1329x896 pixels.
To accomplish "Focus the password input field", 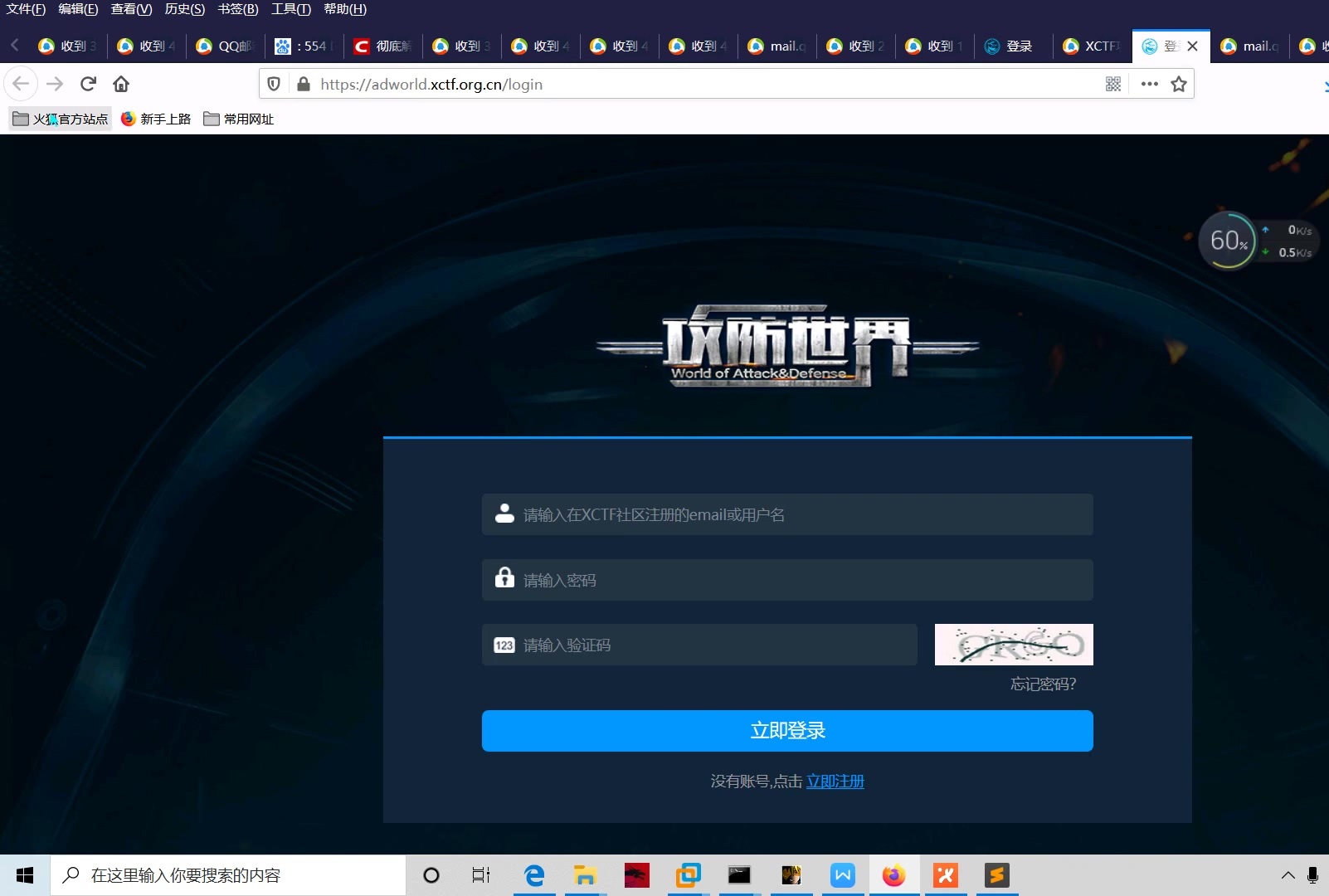I will click(787, 580).
